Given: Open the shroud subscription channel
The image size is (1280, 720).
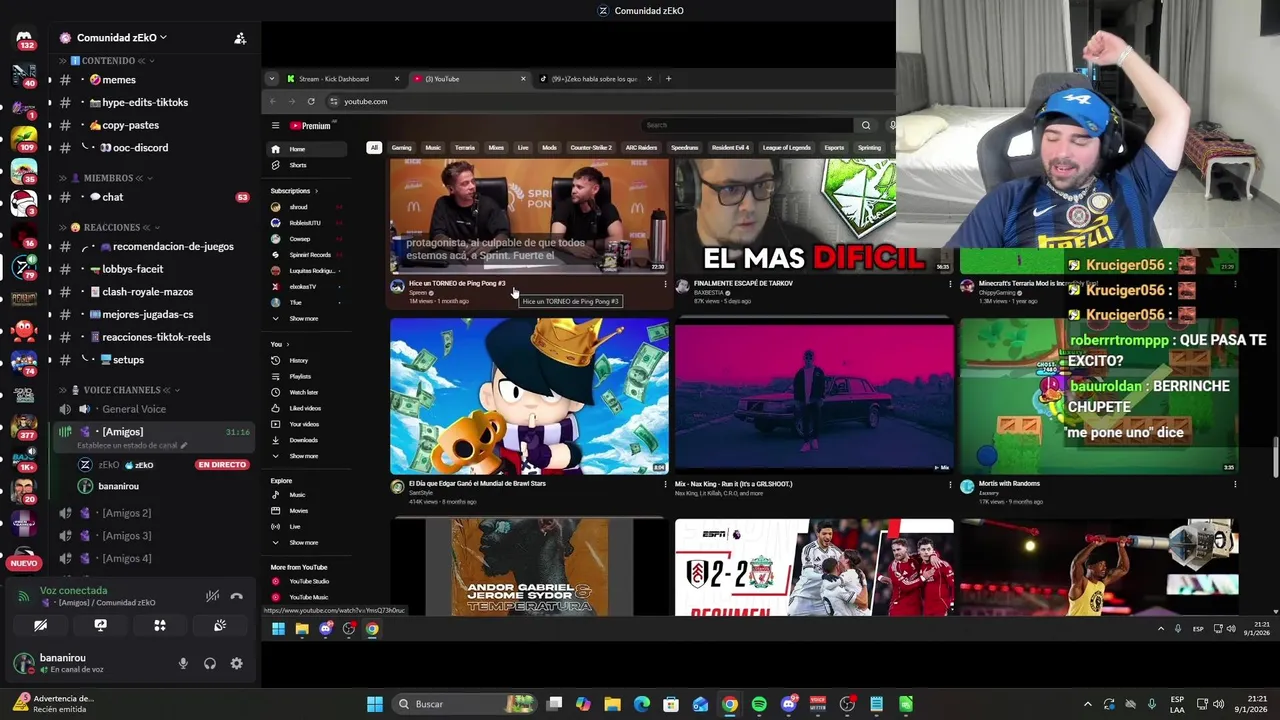Looking at the screenshot, I should click(x=298, y=207).
